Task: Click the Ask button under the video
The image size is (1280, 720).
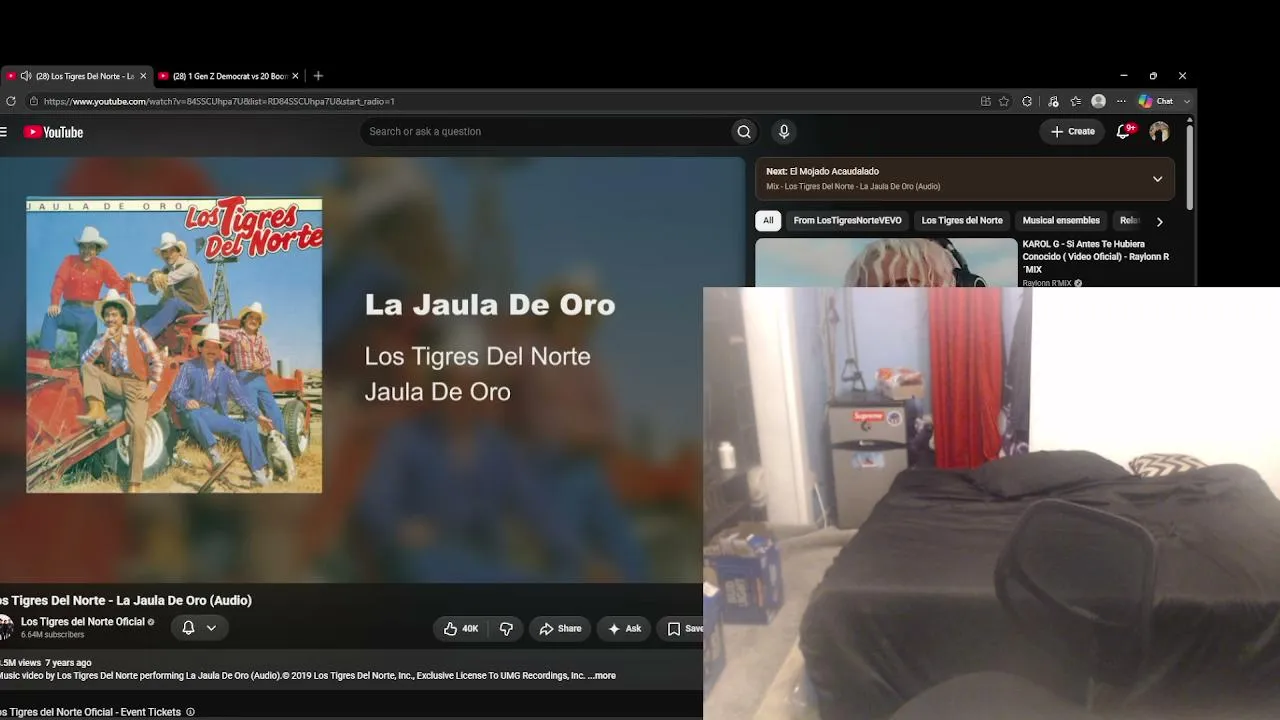Action: (x=625, y=628)
